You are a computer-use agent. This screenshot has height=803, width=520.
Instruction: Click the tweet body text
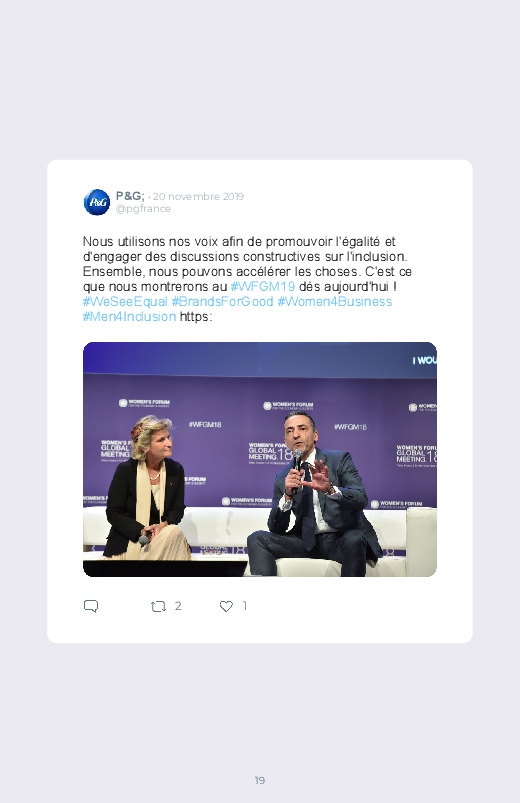247,279
